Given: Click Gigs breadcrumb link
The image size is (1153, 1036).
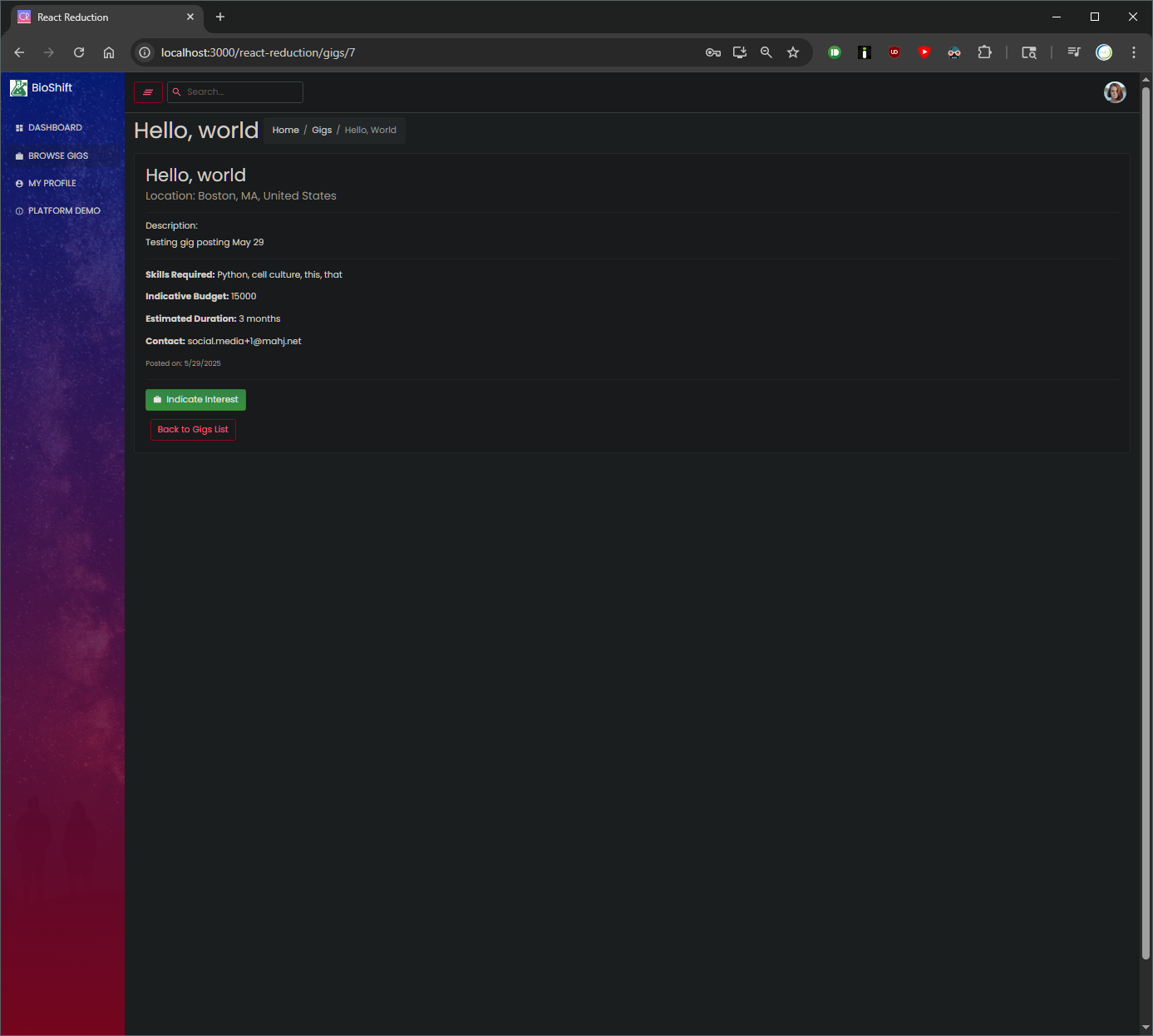Looking at the screenshot, I should [322, 131].
